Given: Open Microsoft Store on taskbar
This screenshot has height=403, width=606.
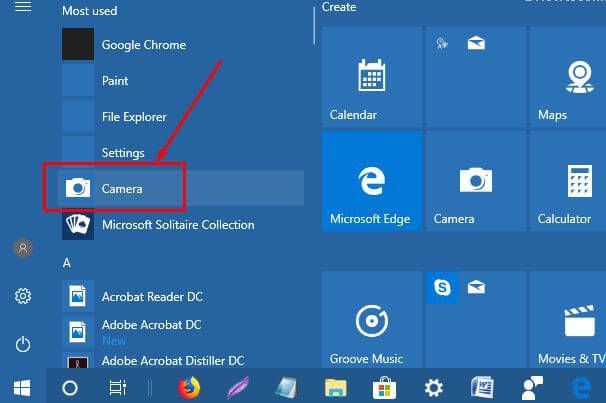Looking at the screenshot, I should pos(384,388).
